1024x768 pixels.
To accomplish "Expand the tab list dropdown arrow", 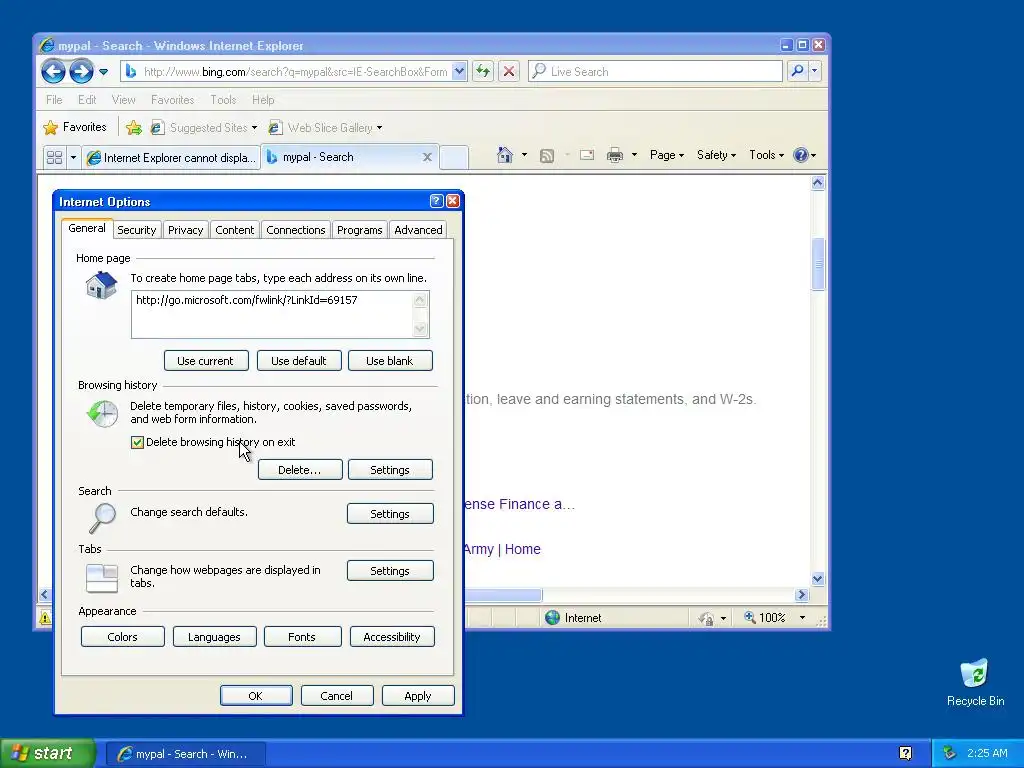I will coord(73,157).
